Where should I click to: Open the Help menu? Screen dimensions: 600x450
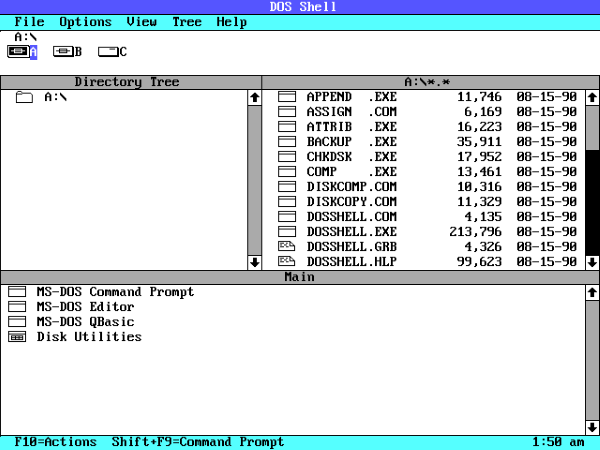[232, 22]
